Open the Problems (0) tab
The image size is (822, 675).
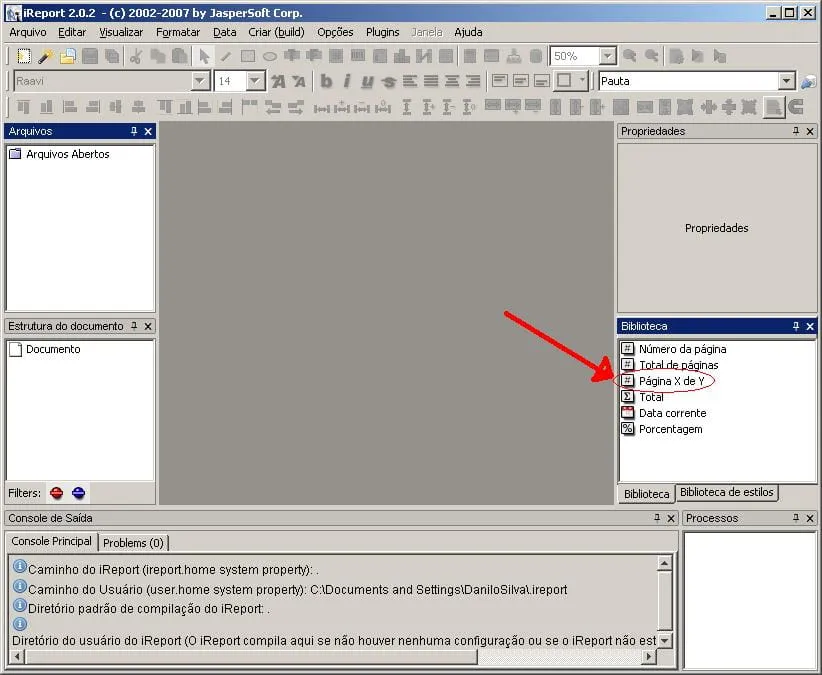pyautogui.click(x=133, y=542)
